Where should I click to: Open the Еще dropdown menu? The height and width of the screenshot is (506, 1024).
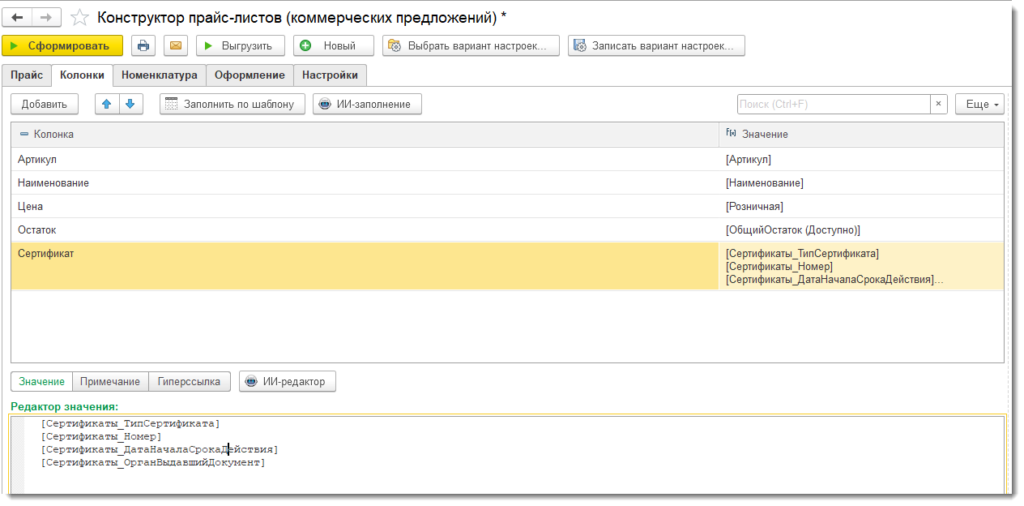(980, 104)
